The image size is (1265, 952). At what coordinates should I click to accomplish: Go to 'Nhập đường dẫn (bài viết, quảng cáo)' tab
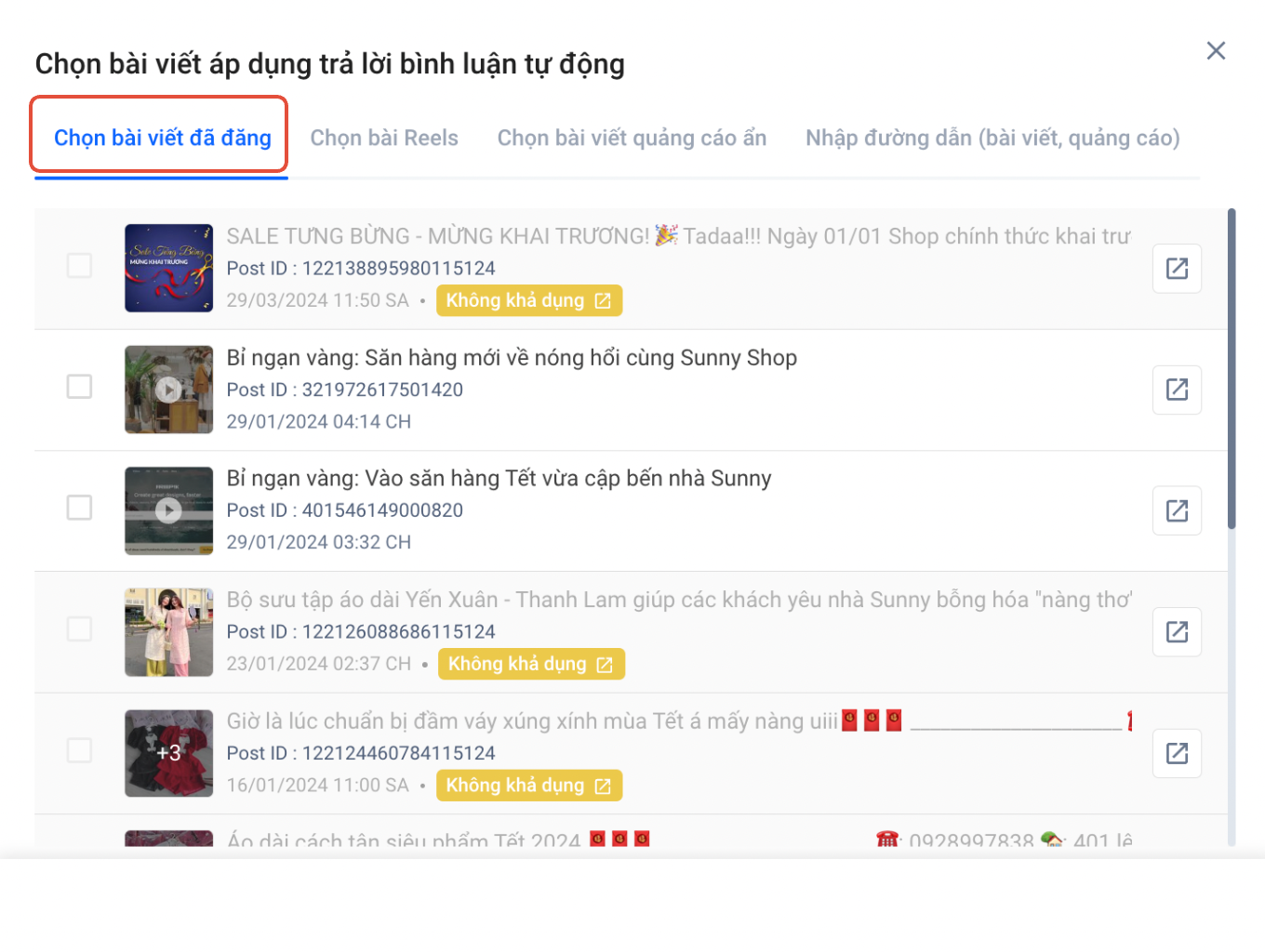click(992, 138)
